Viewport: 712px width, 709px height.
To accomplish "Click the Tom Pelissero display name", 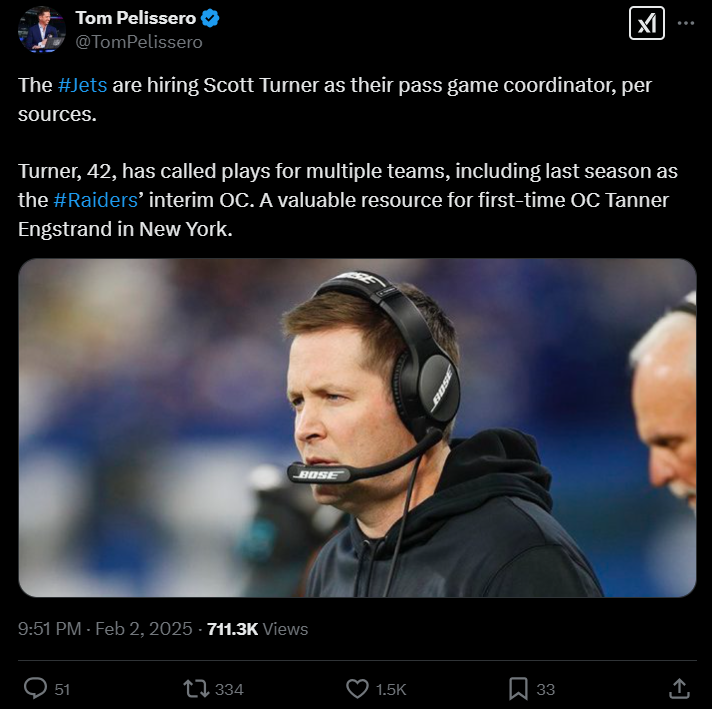I will [136, 19].
